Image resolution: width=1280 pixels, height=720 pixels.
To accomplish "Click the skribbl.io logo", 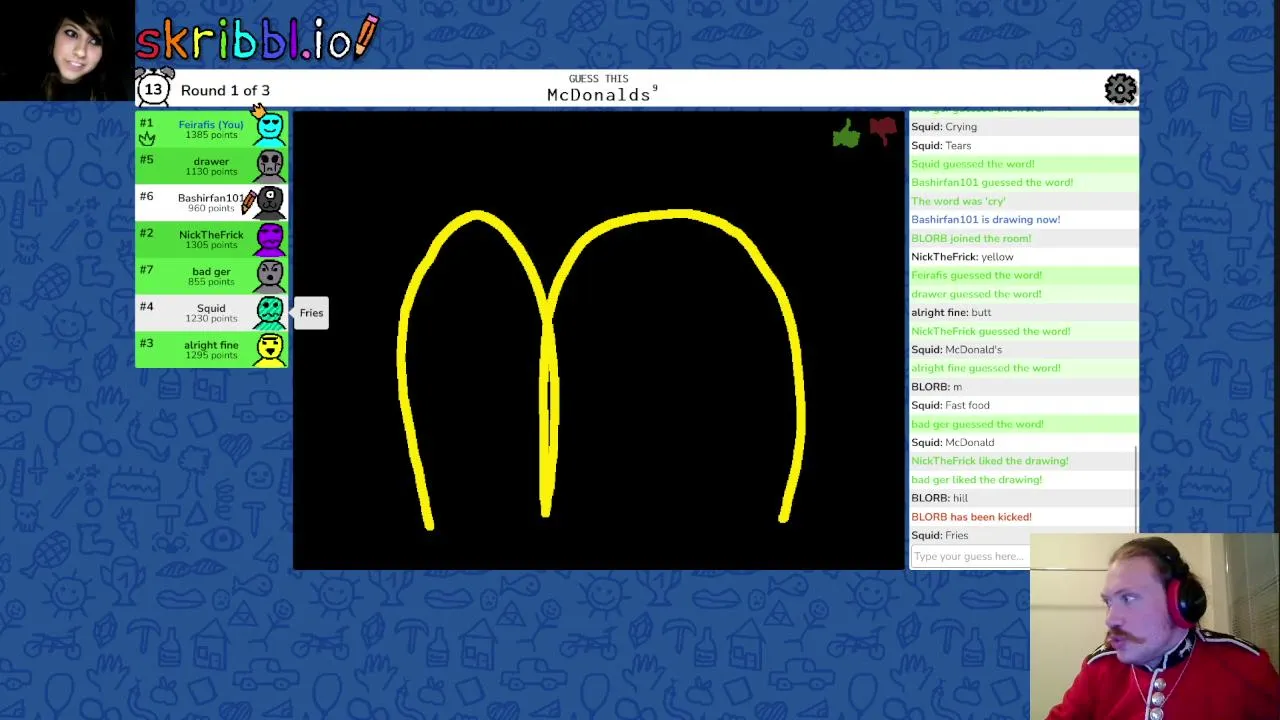I will pos(257,39).
